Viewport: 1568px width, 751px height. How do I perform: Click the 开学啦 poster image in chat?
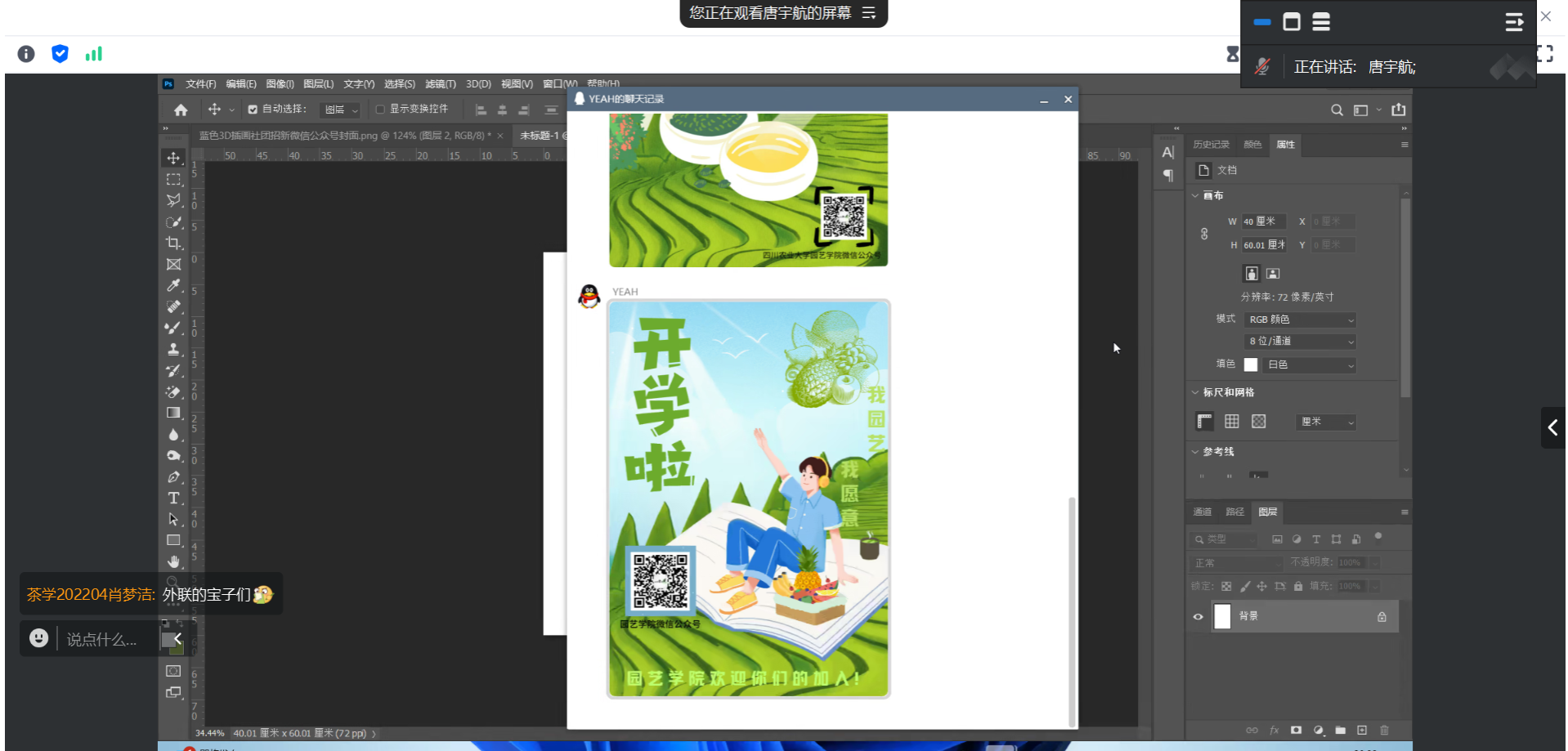tap(748, 498)
